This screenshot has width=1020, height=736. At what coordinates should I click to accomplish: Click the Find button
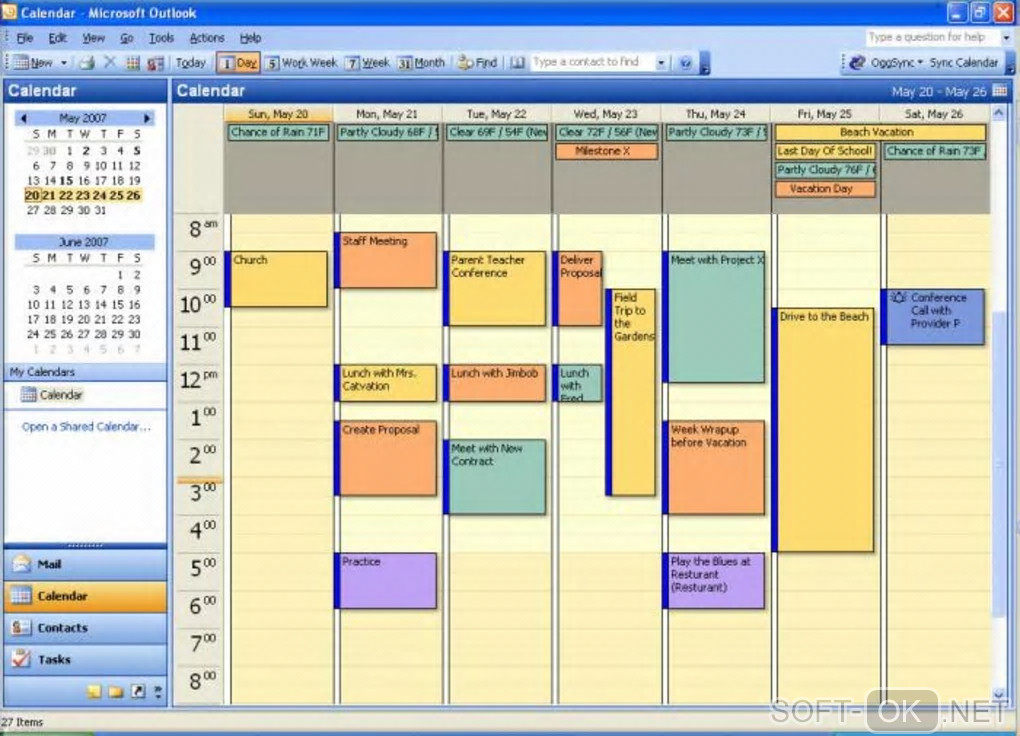pyautogui.click(x=477, y=62)
